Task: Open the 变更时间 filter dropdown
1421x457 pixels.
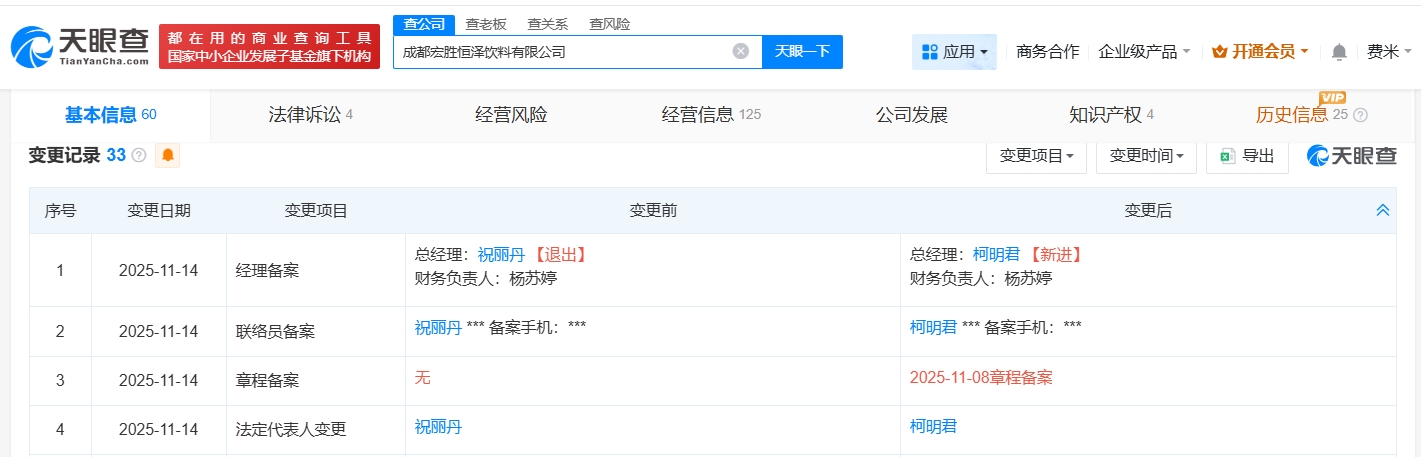Action: click(x=1146, y=155)
